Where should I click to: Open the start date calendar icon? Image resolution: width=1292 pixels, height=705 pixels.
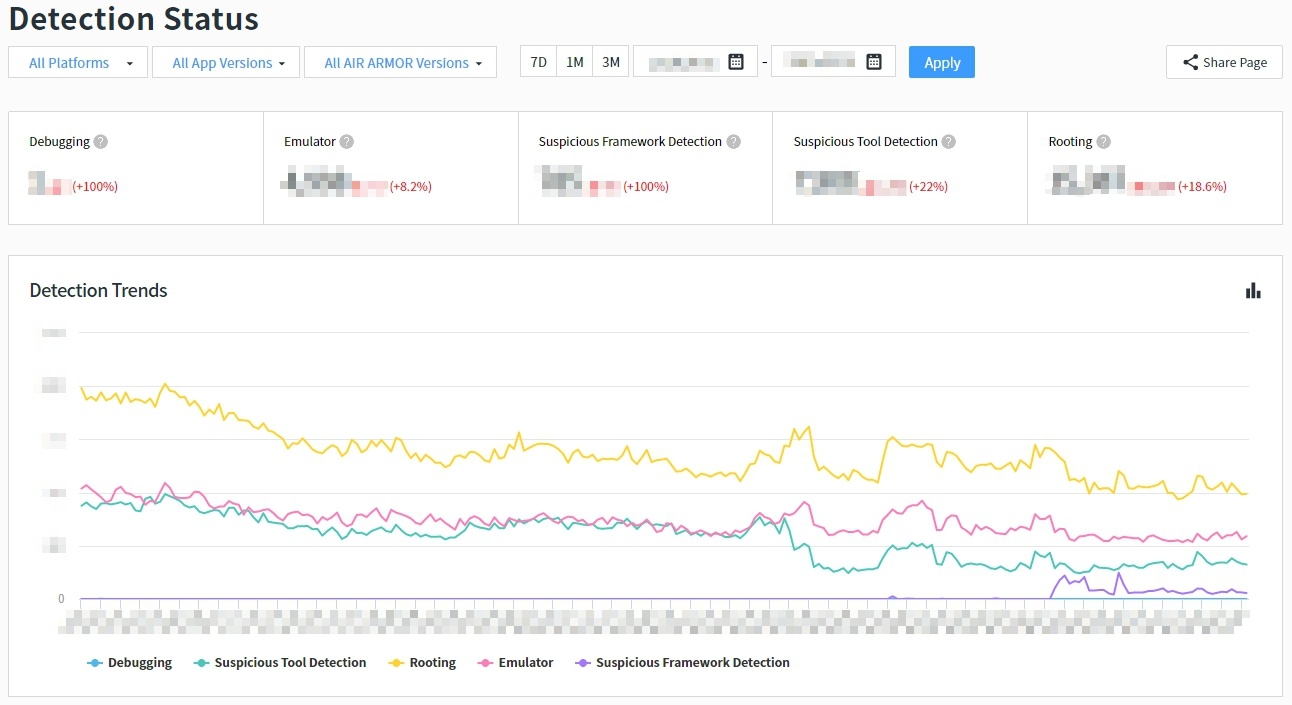coord(736,62)
